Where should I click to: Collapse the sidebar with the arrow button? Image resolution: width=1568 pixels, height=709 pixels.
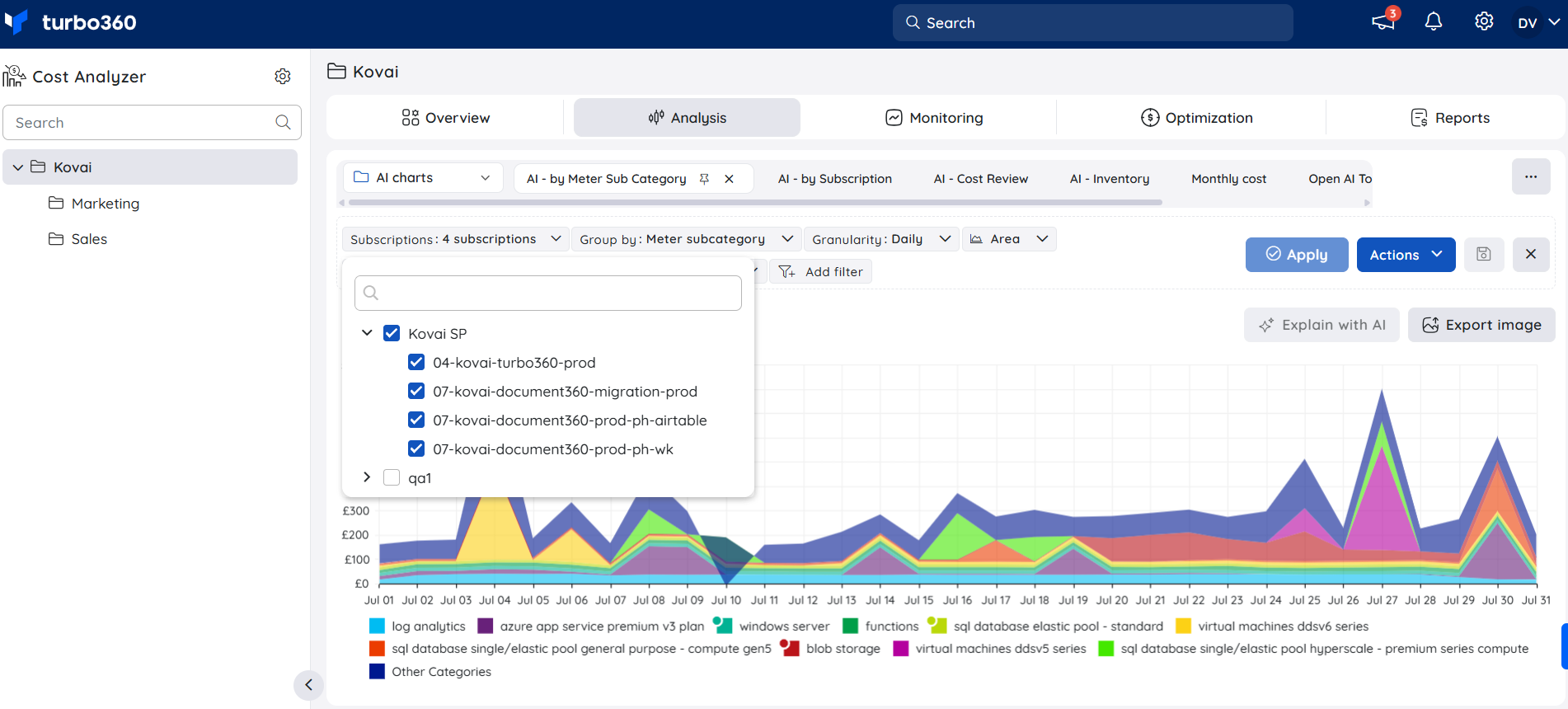tap(308, 685)
